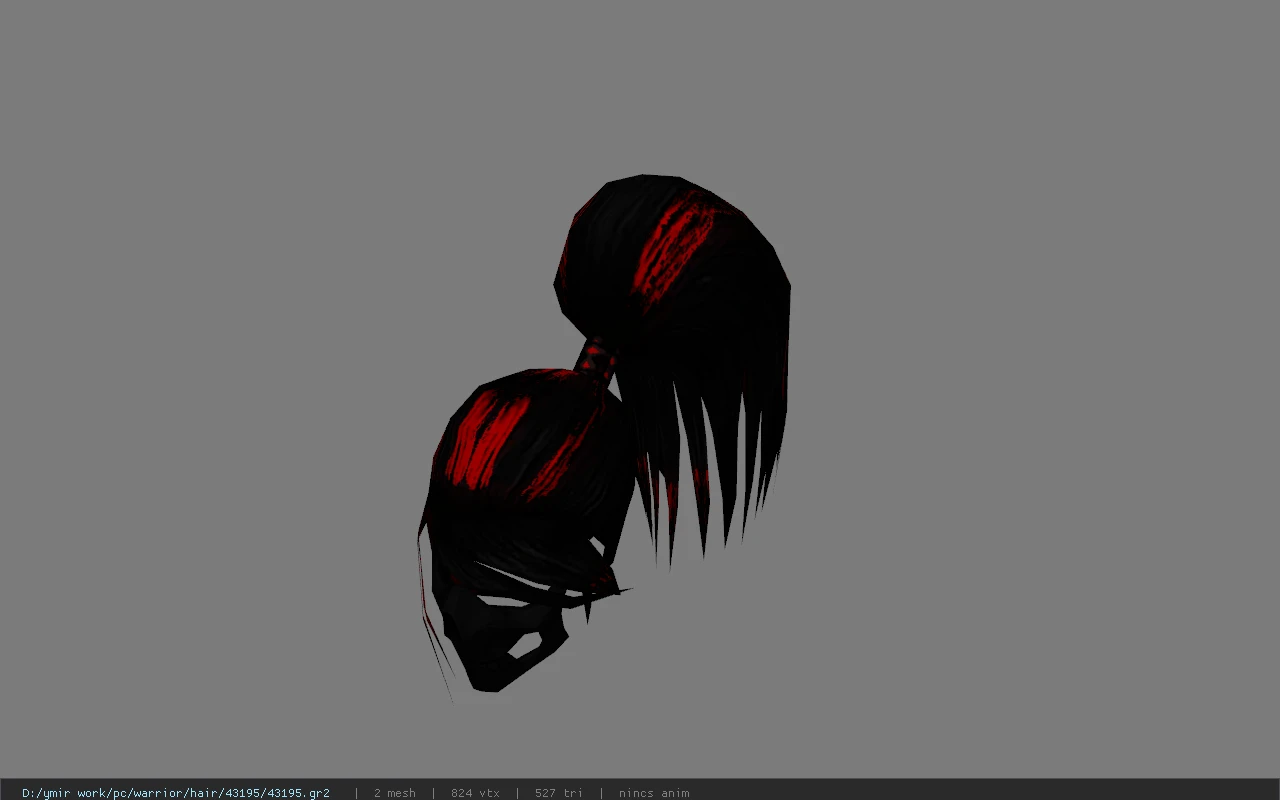
Task: Click the "824 vtx" vertex count
Action: point(475,793)
